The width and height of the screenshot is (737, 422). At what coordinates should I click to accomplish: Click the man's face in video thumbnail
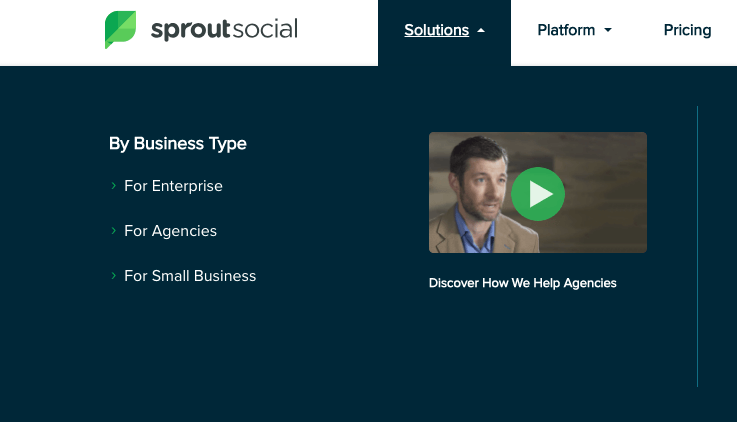[x=476, y=183]
